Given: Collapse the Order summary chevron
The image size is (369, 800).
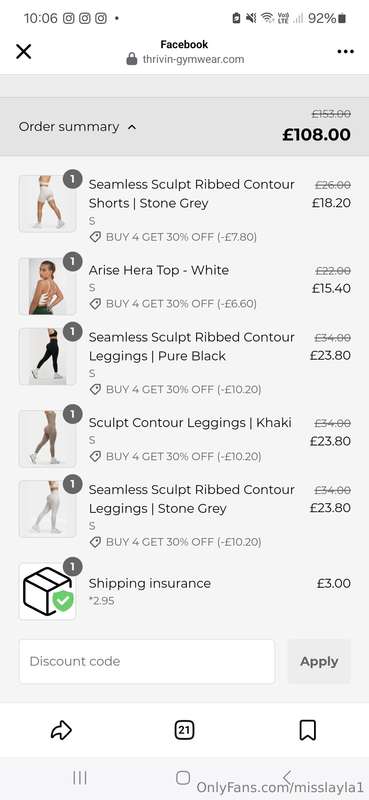Looking at the screenshot, I should (132, 127).
